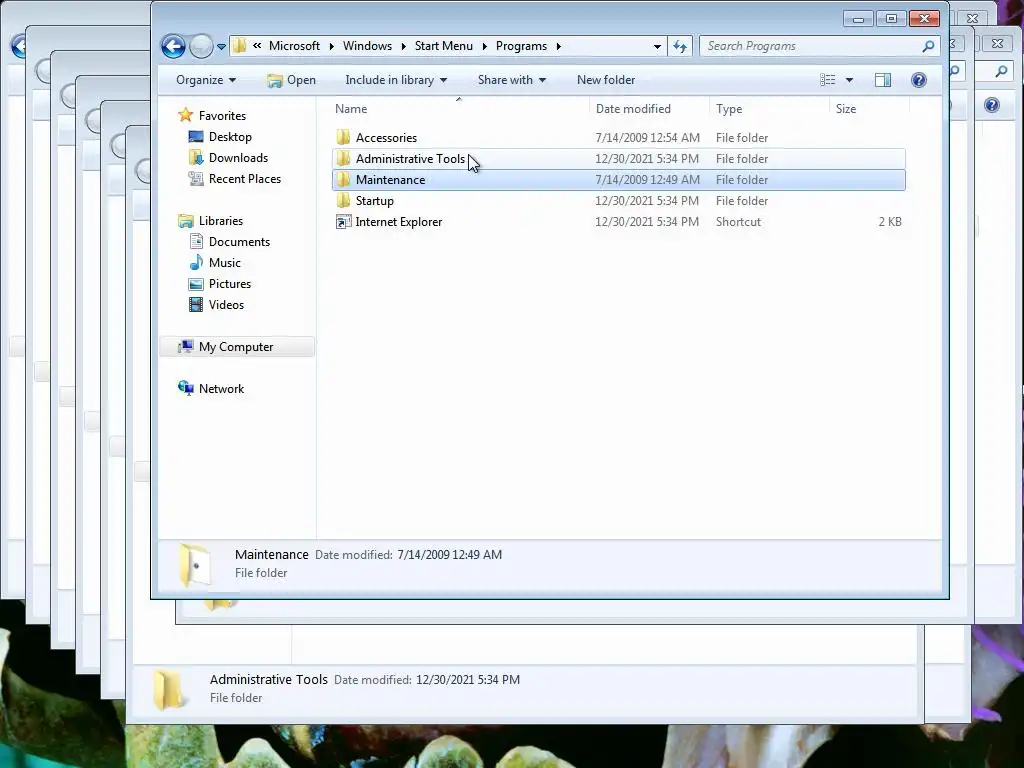
Task: Focus the Search Programs box
Action: pos(810,46)
